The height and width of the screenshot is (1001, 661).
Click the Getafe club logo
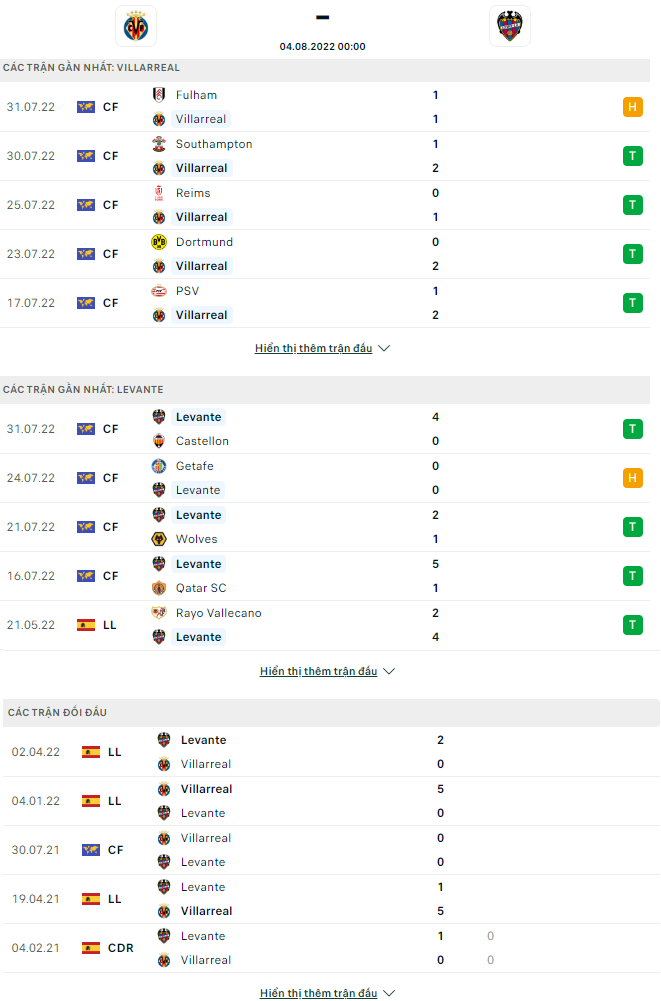158,466
